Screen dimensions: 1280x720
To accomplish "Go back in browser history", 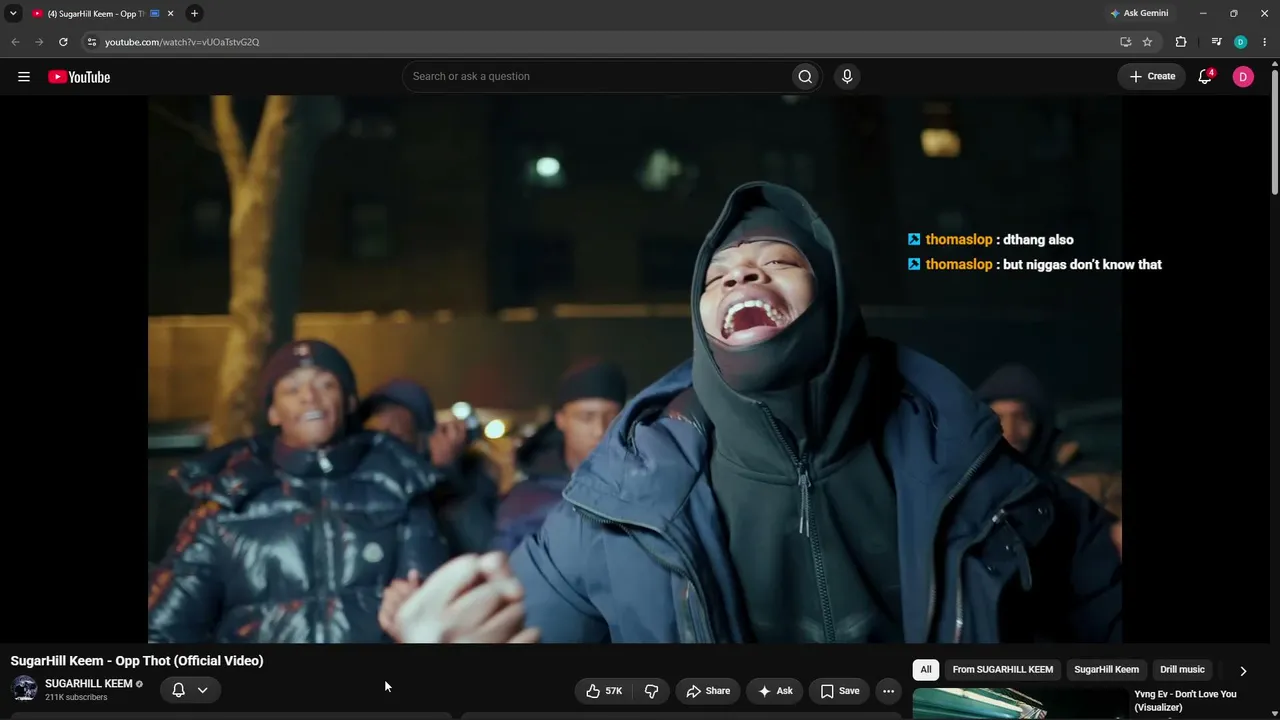I will pos(15,42).
